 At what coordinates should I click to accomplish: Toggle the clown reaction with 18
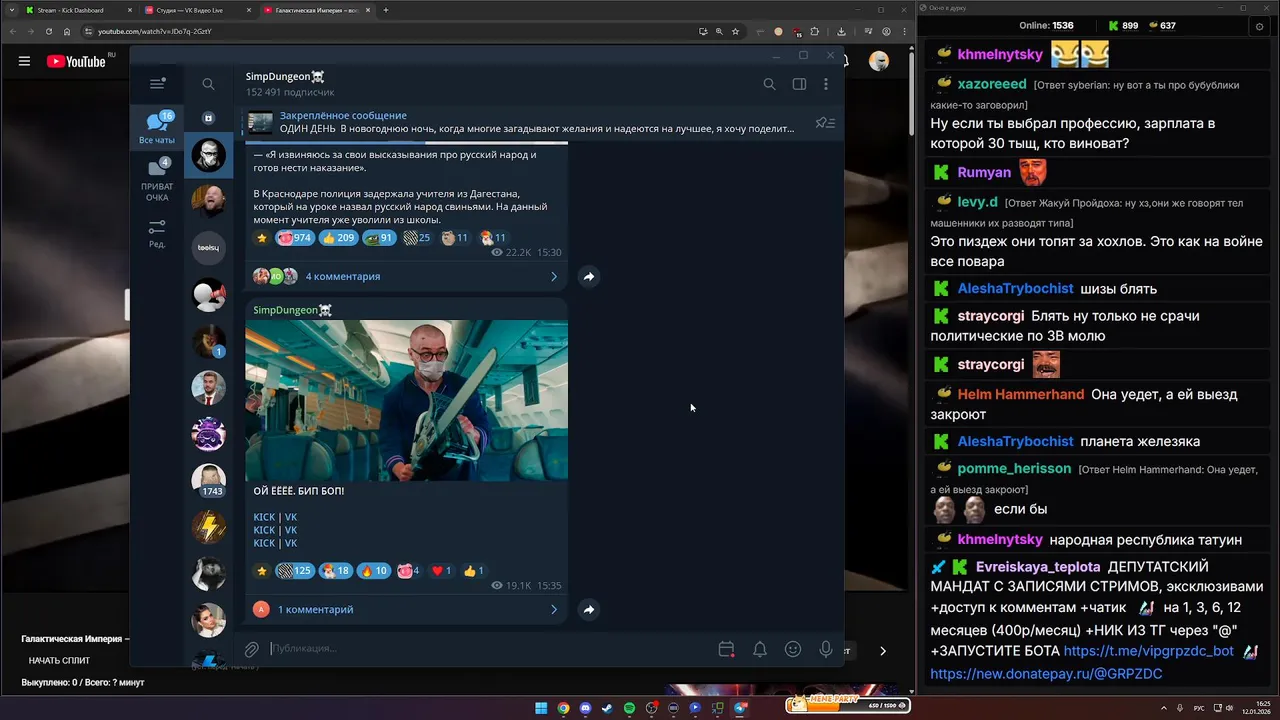(335, 571)
